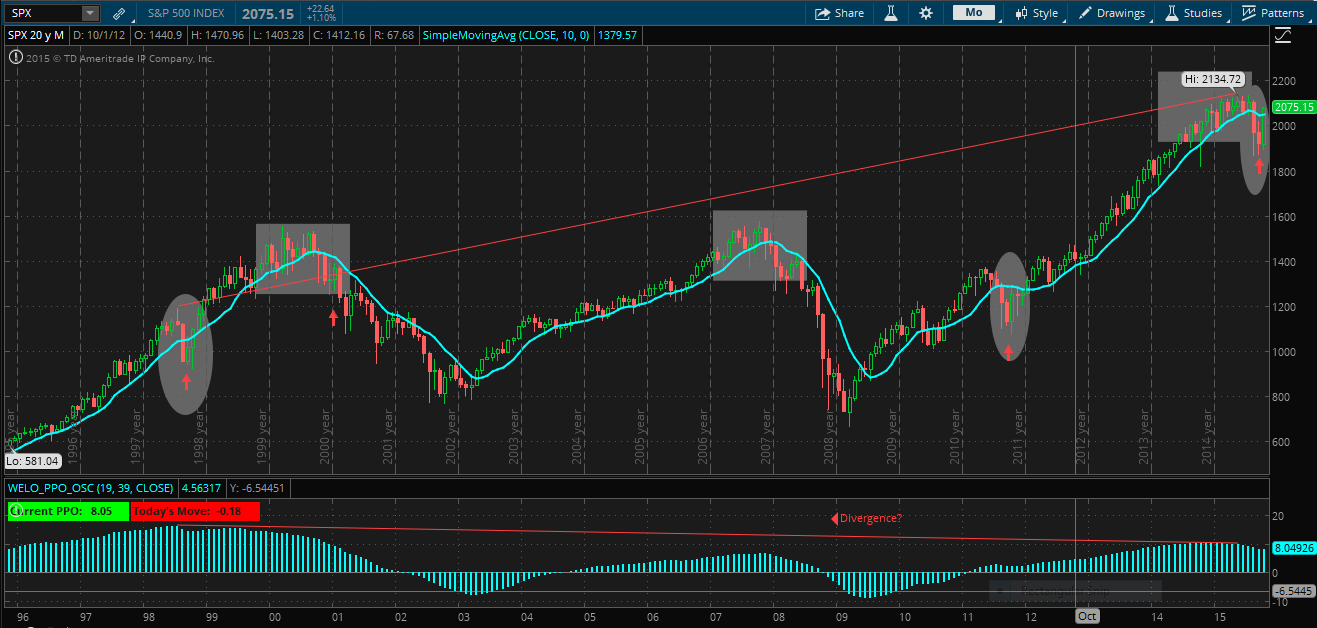The height and width of the screenshot is (628, 1317).
Task: Click the Current PPO: 8.05 label
Action: tap(68, 511)
